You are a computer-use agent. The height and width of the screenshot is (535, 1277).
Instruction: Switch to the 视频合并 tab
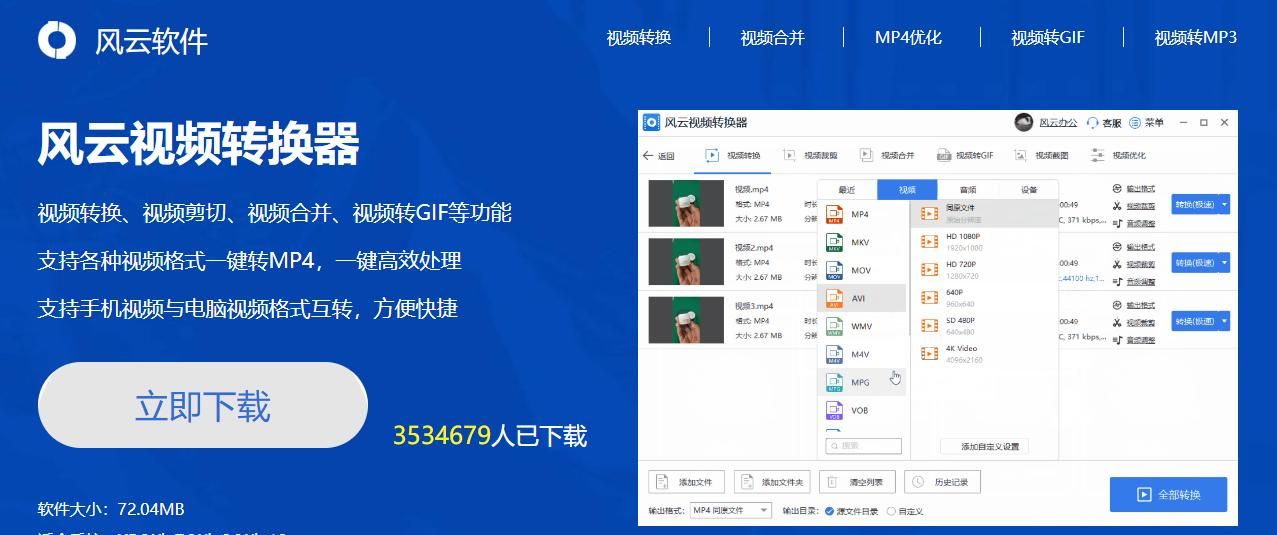tap(887, 156)
